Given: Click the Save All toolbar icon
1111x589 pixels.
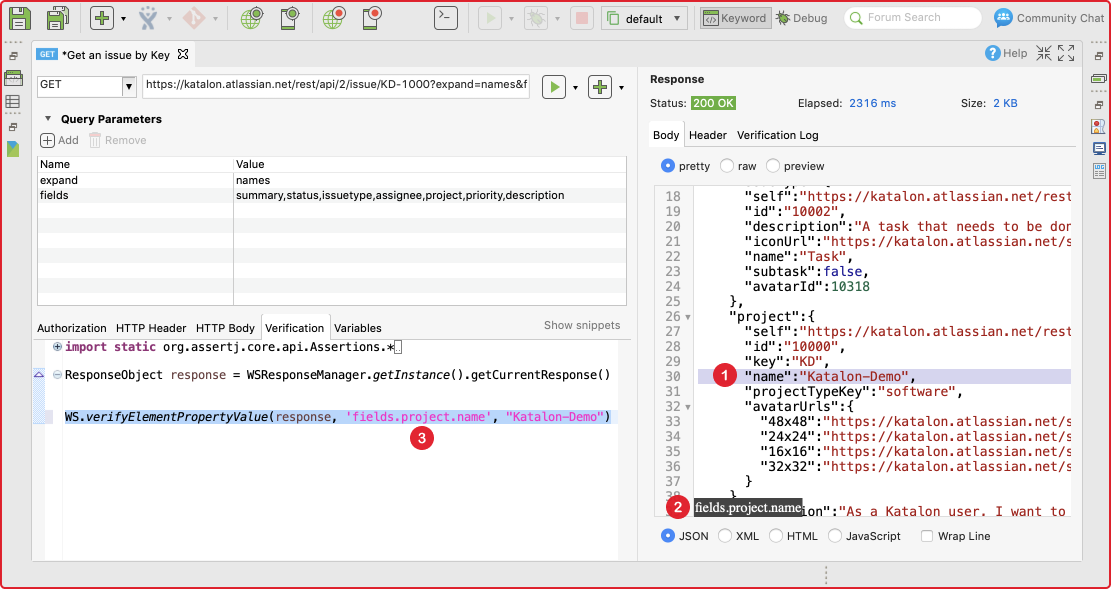Looking at the screenshot, I should coord(57,18).
